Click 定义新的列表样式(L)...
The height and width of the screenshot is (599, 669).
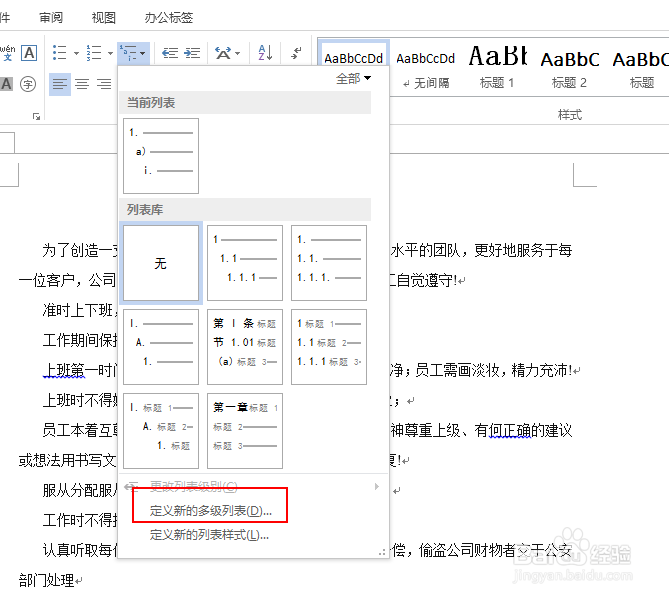point(209,535)
